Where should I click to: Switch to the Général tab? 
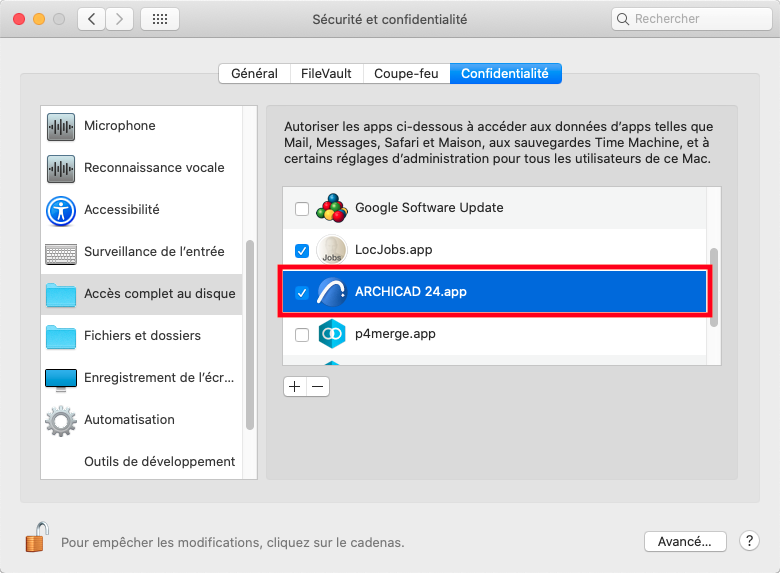[254, 74]
